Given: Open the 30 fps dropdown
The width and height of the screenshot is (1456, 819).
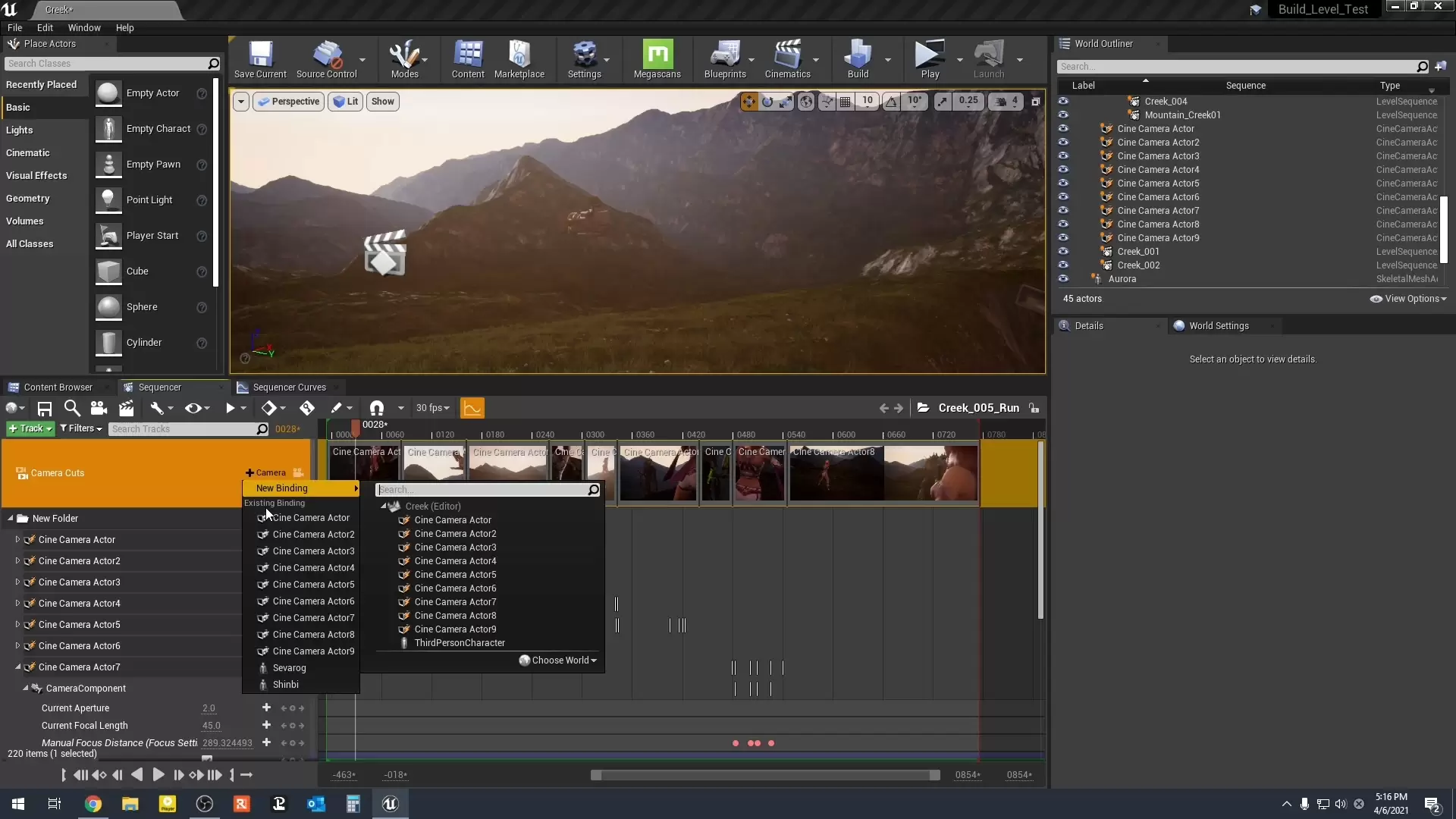Looking at the screenshot, I should [433, 408].
